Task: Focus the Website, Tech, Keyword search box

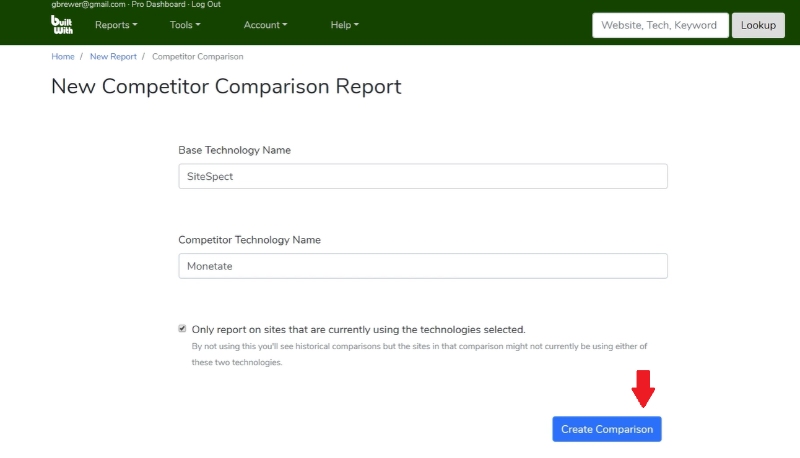Action: coord(660,25)
